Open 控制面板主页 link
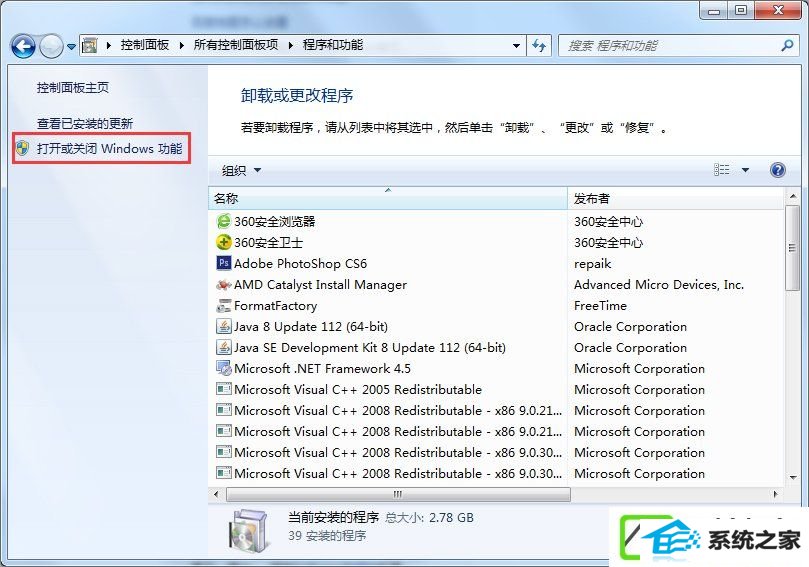Image resolution: width=809 pixels, height=567 pixels. (x=73, y=88)
